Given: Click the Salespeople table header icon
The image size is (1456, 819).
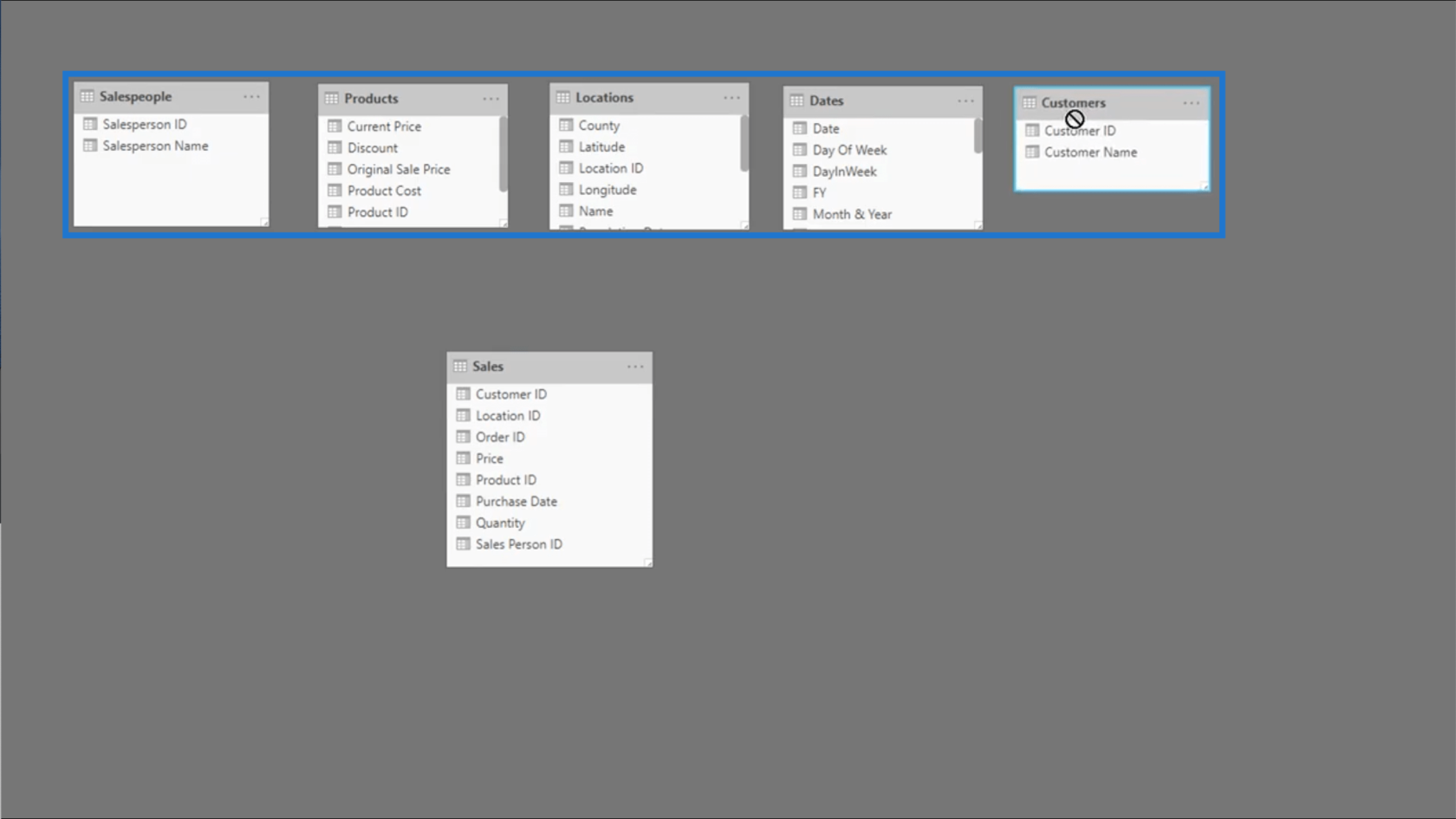Looking at the screenshot, I should click(x=88, y=96).
